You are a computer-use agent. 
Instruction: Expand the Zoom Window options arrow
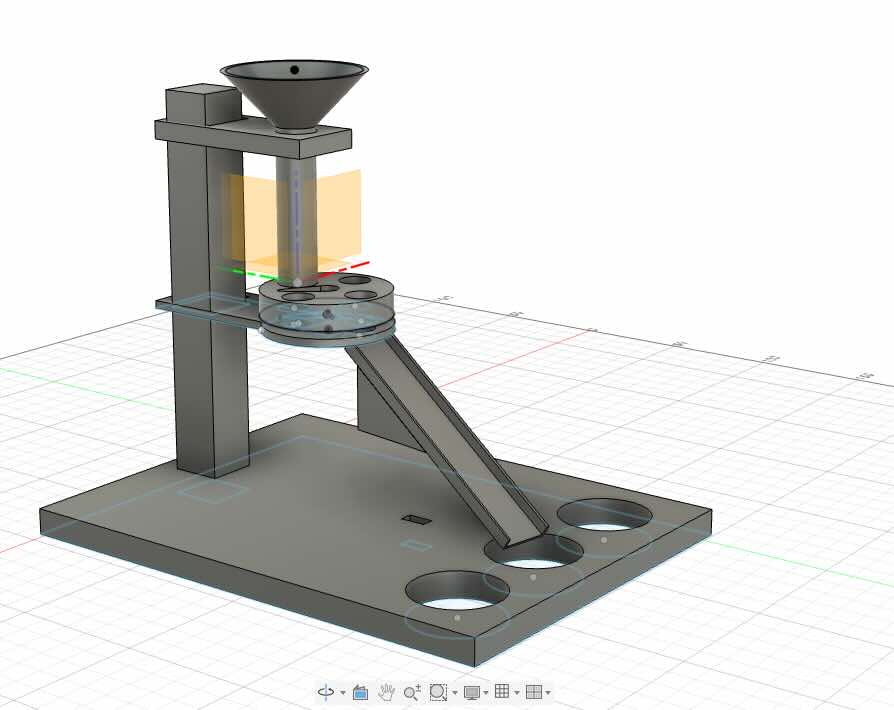click(x=454, y=693)
